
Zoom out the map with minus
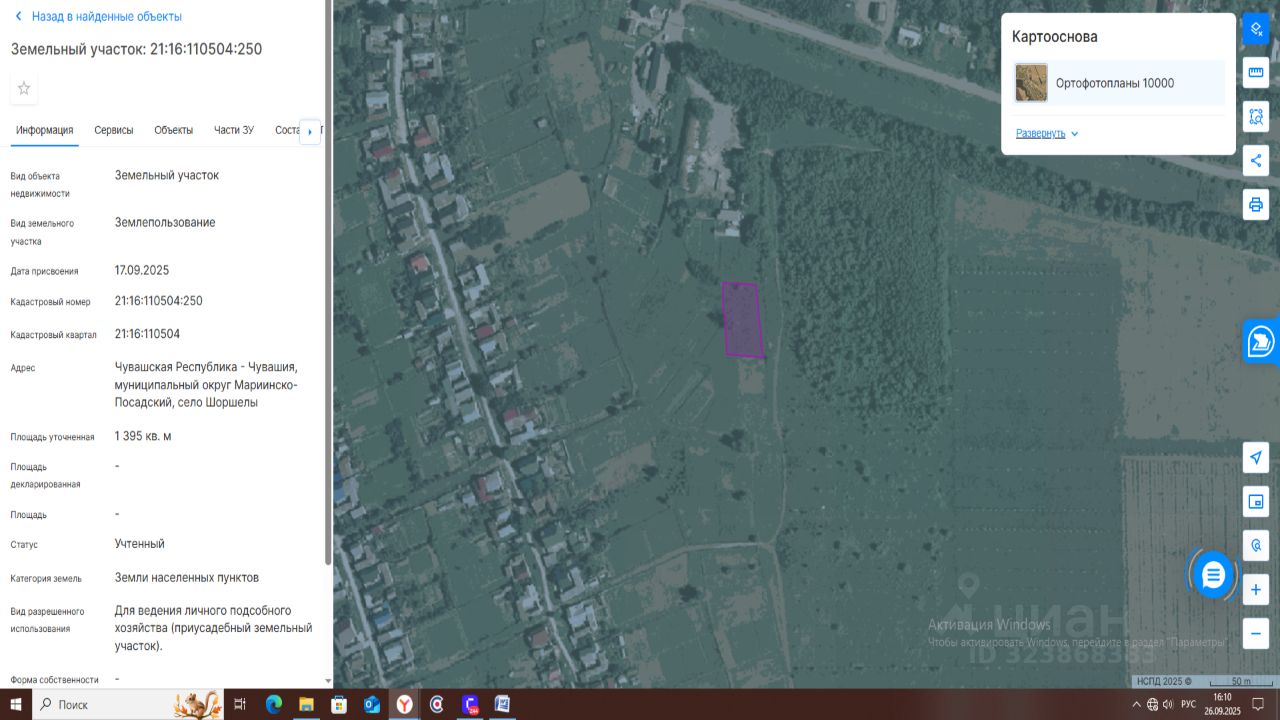point(1256,633)
